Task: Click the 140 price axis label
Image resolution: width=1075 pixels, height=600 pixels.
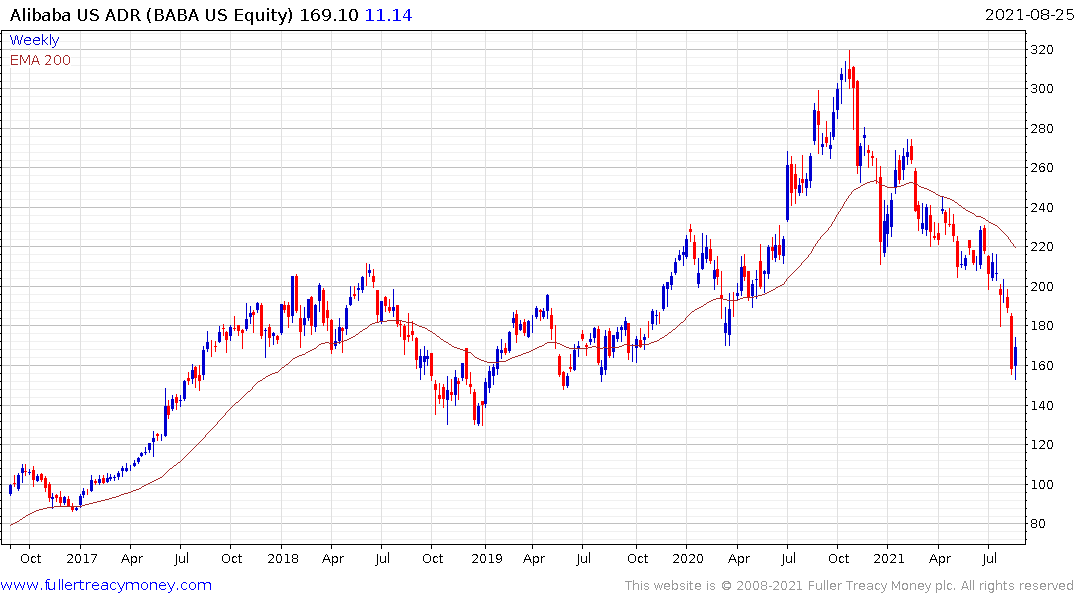Action: click(1042, 405)
